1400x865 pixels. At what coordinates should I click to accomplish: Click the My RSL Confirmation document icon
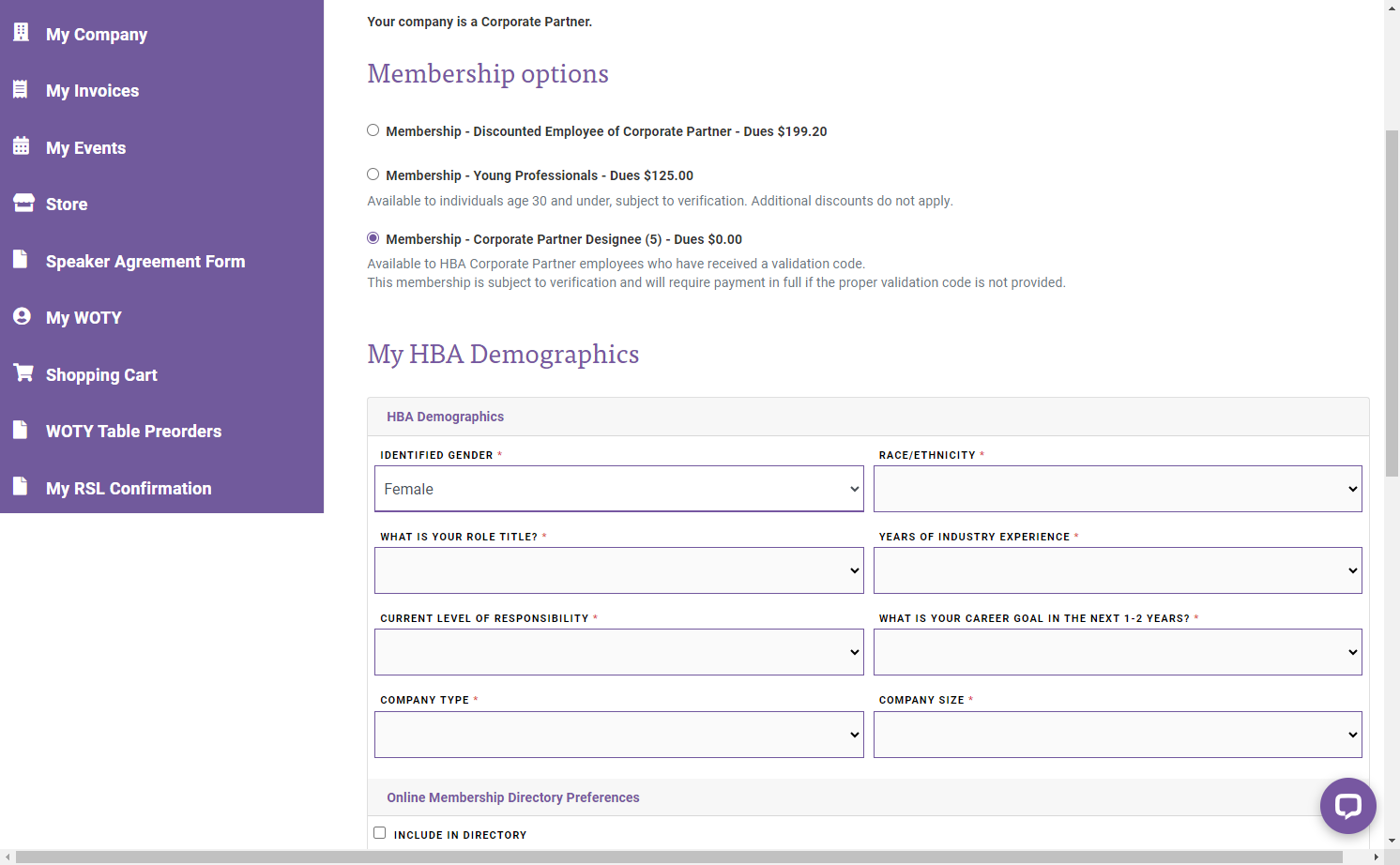click(x=21, y=486)
